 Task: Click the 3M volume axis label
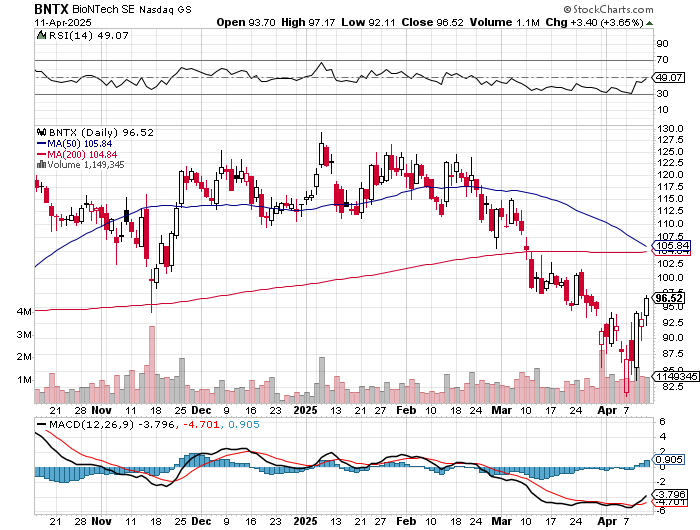pyautogui.click(x=24, y=335)
